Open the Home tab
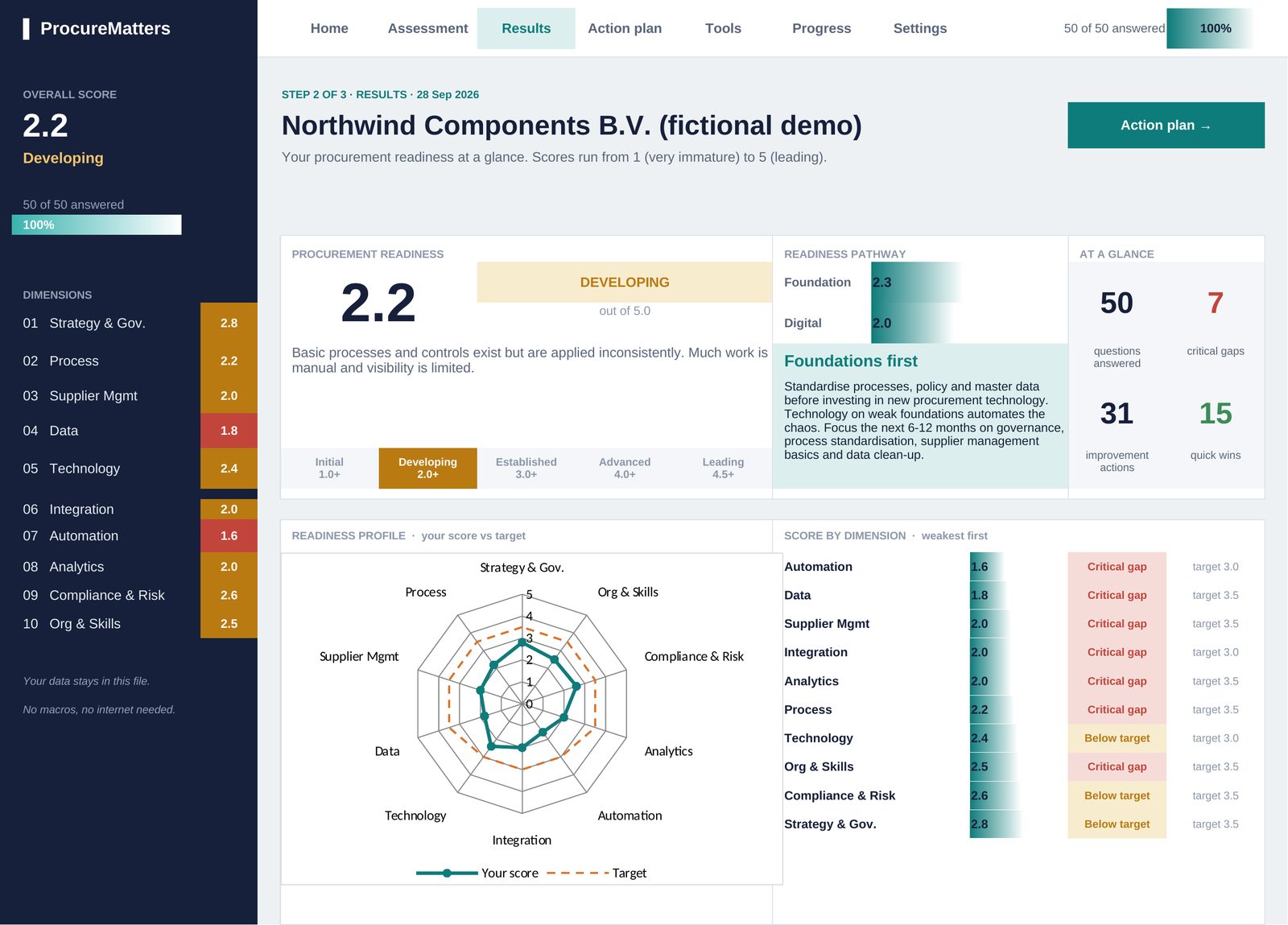 click(x=329, y=28)
